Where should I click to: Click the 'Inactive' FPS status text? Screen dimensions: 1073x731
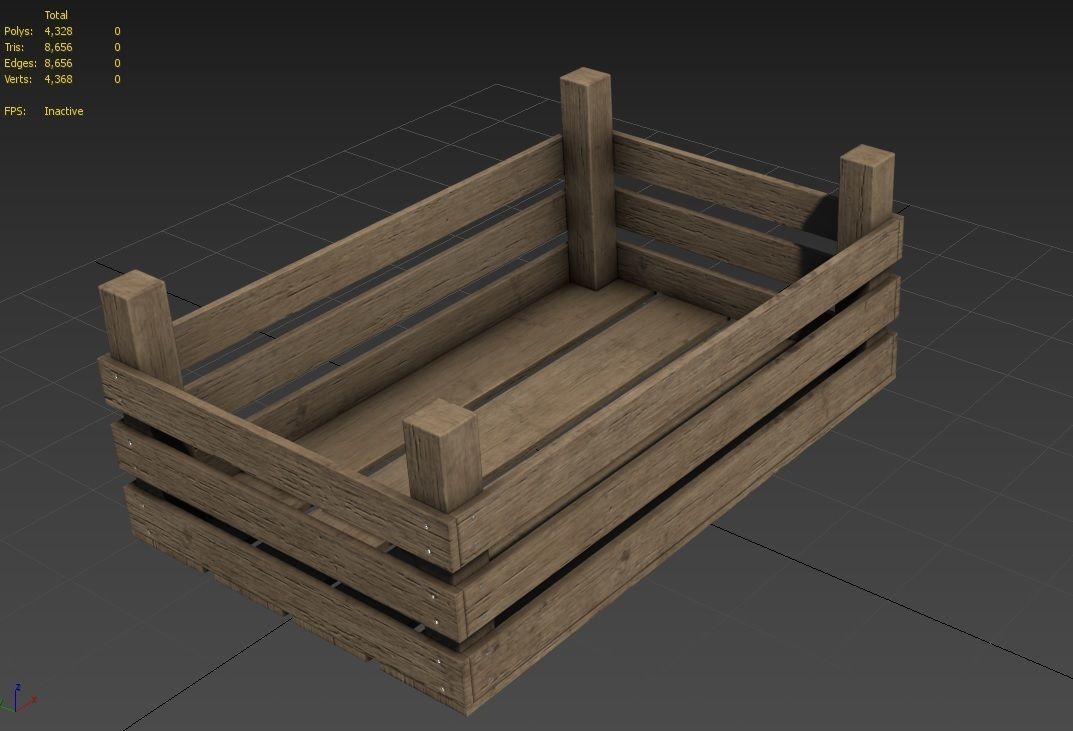[64, 111]
